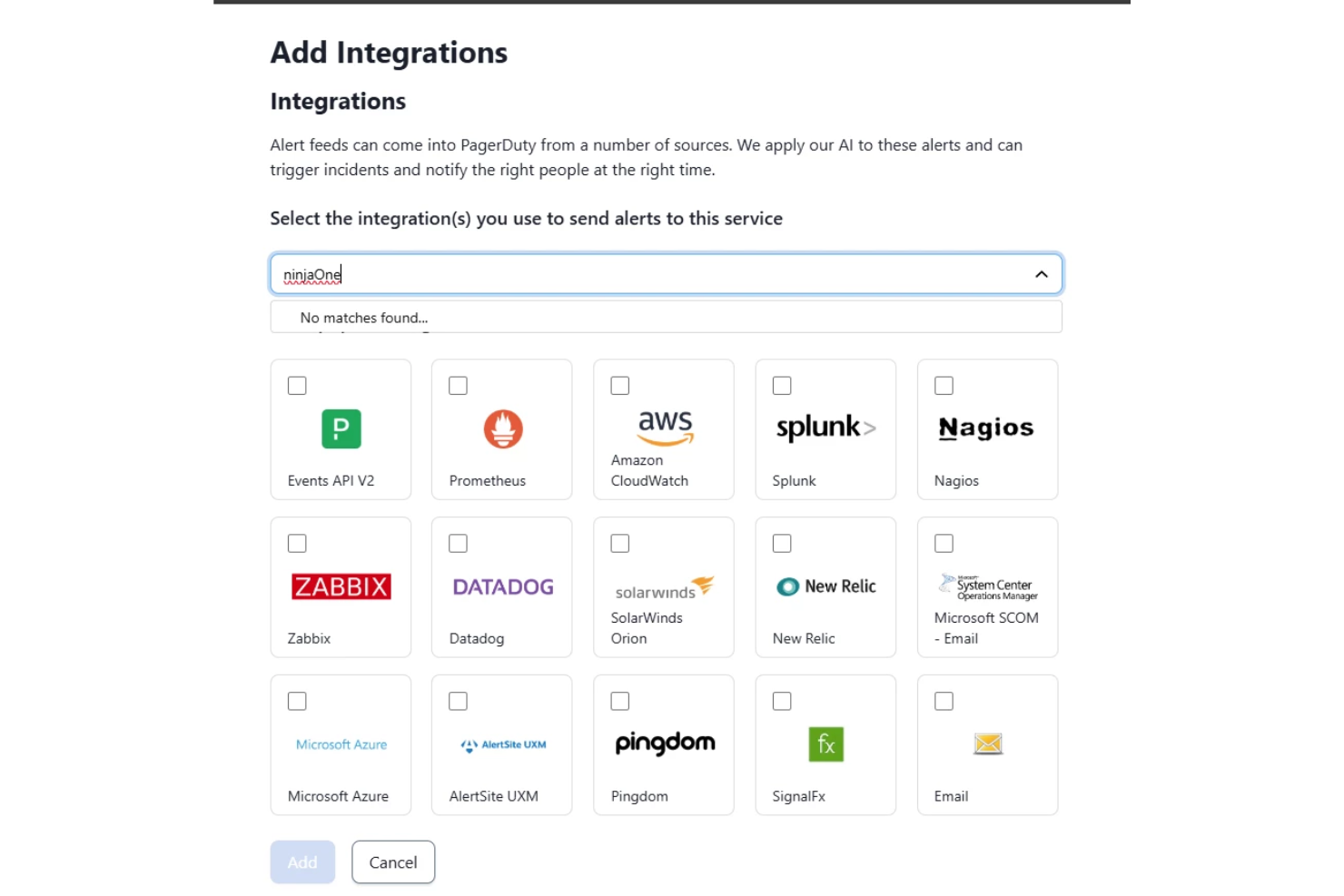Click the green Events API V2 logo
Viewport: 1344px width, 896px height.
341,428
